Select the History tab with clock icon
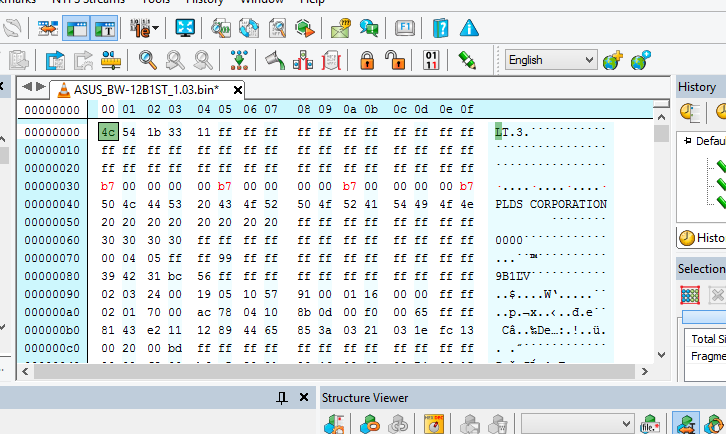 pos(702,238)
